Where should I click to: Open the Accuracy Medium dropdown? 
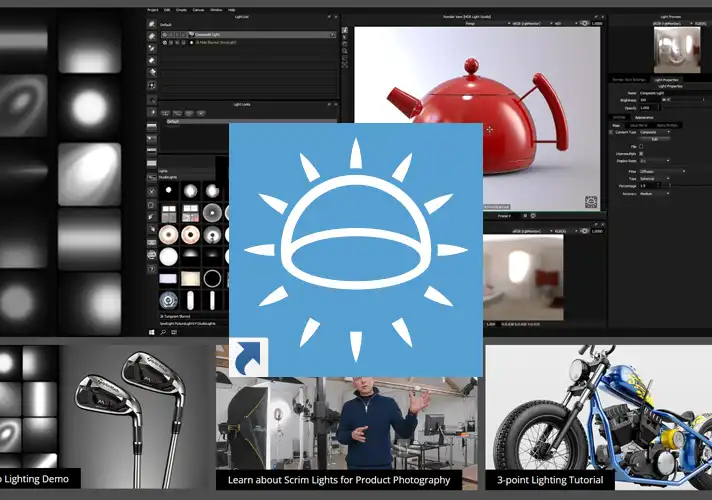point(655,193)
